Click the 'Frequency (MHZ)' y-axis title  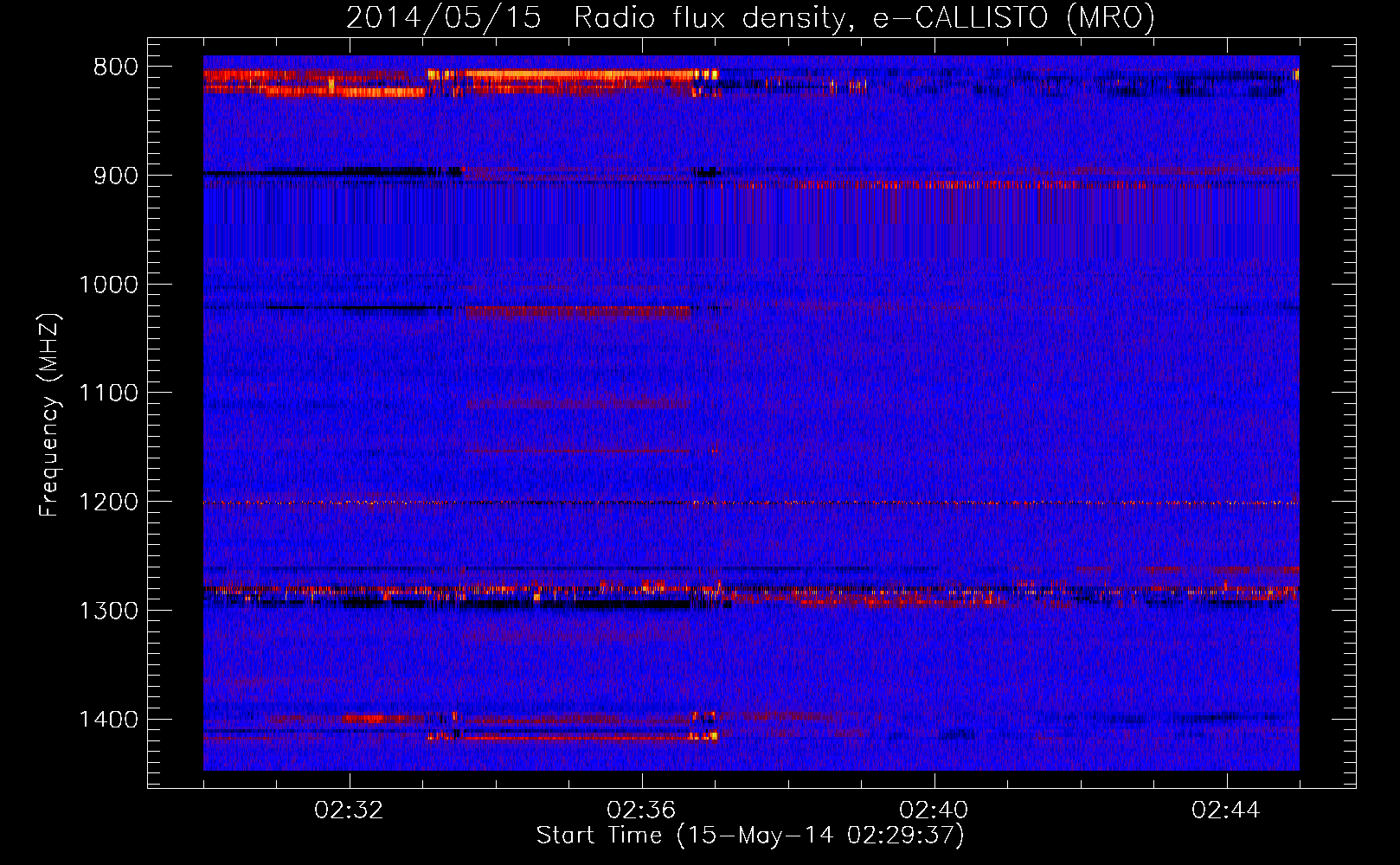click(49, 414)
